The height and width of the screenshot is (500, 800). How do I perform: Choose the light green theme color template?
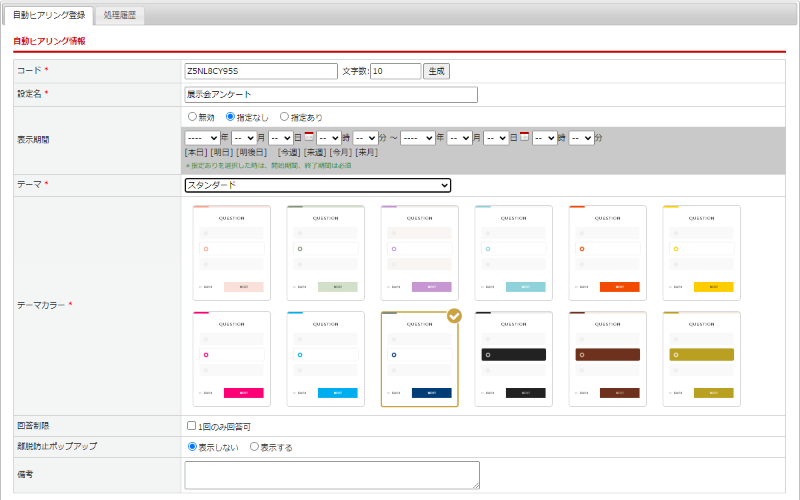pyautogui.click(x=325, y=252)
